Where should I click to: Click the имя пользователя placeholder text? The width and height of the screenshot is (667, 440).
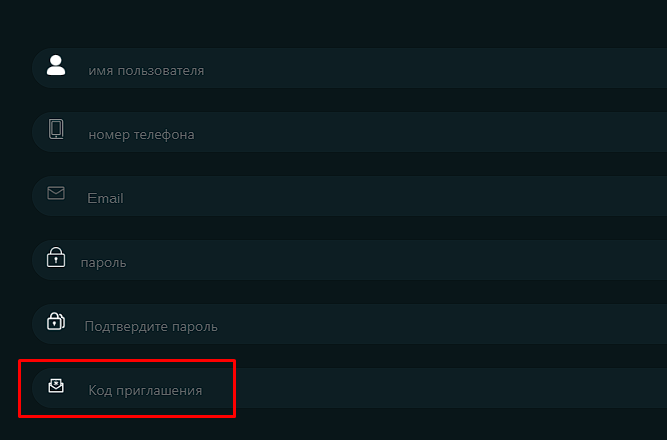pos(146,71)
